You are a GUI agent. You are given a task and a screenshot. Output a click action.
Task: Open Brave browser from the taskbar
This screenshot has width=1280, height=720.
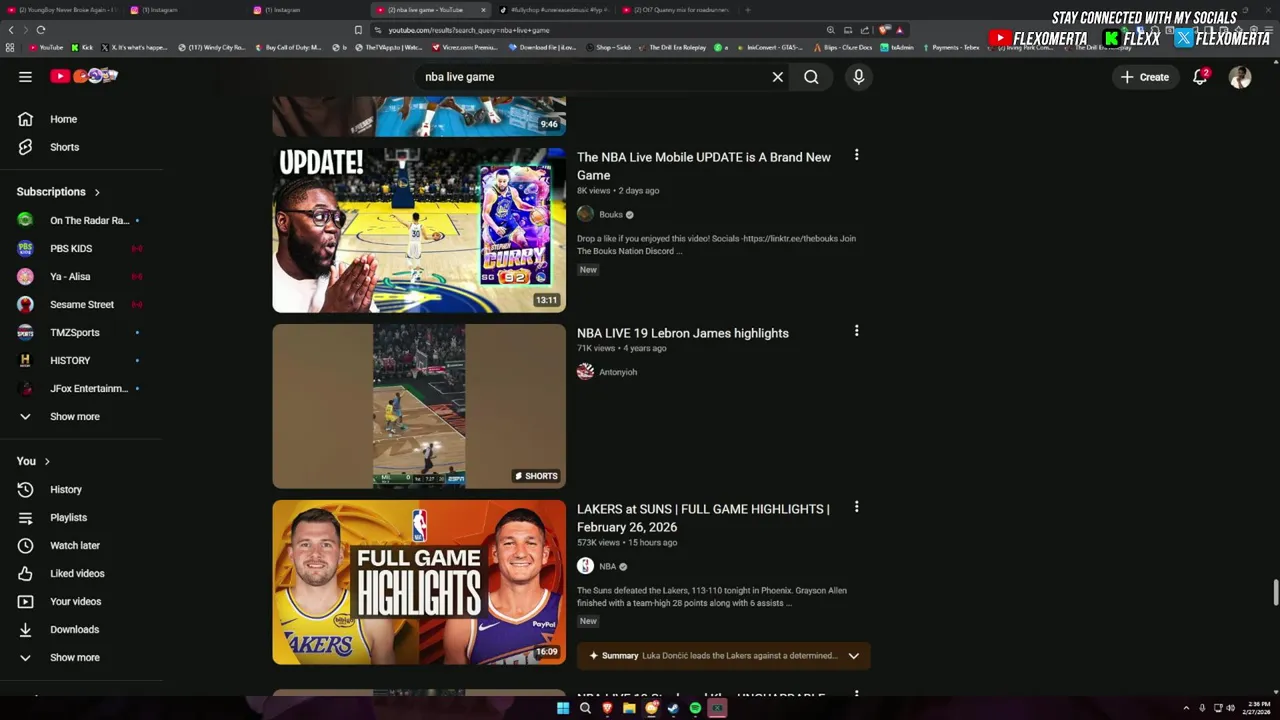click(x=607, y=708)
